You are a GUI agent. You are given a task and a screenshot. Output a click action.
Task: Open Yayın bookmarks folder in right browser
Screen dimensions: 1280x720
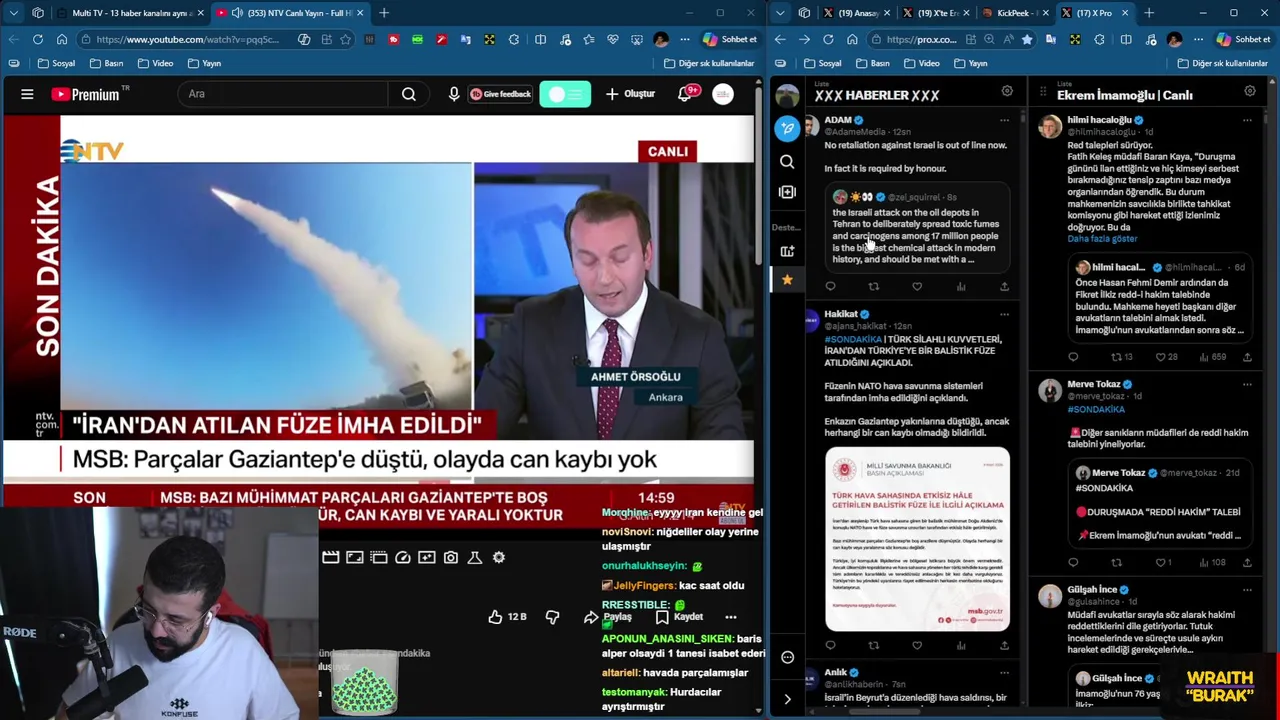pyautogui.click(x=970, y=63)
